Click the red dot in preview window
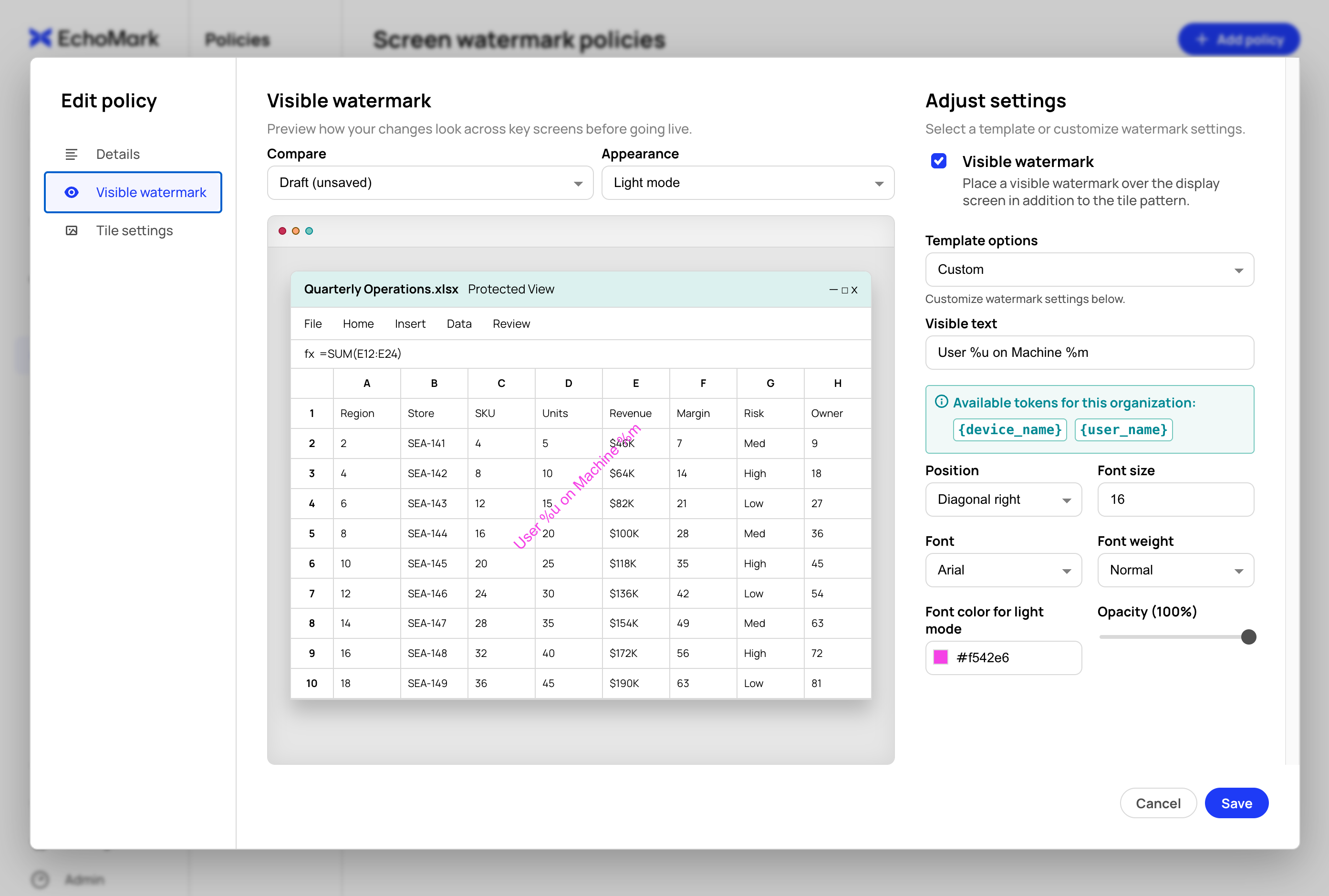 tap(282, 231)
